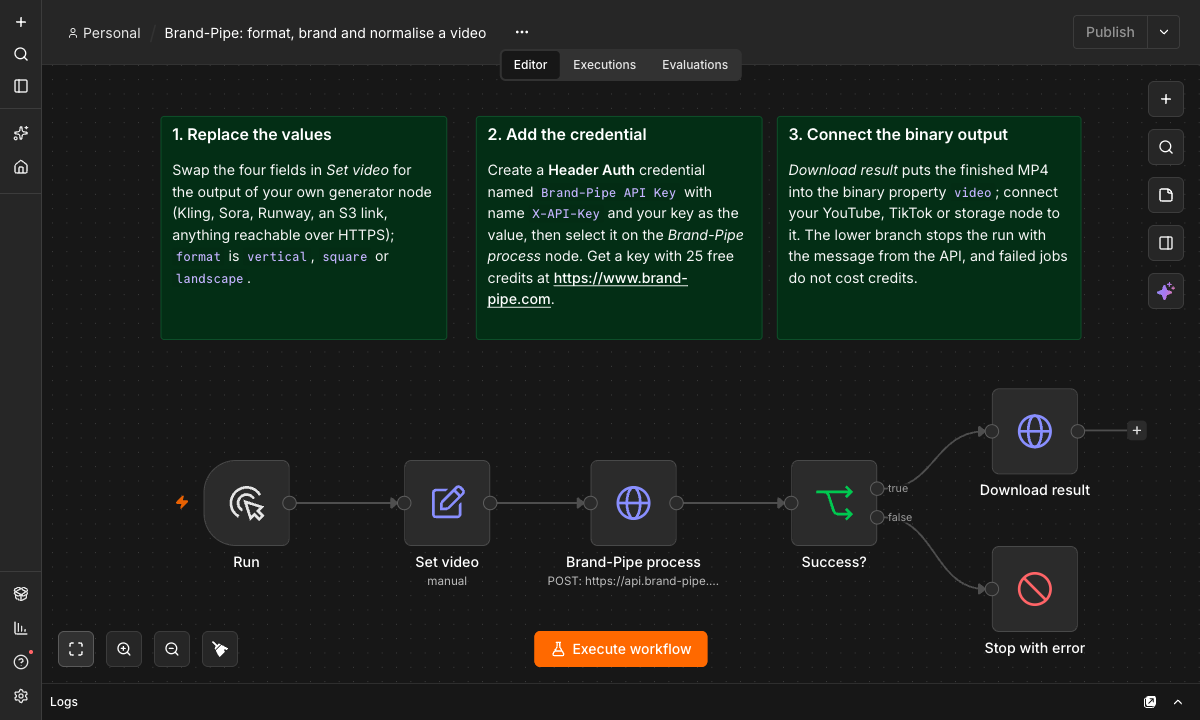Open workflow options three-dot menu
1200x720 pixels.
click(x=522, y=32)
